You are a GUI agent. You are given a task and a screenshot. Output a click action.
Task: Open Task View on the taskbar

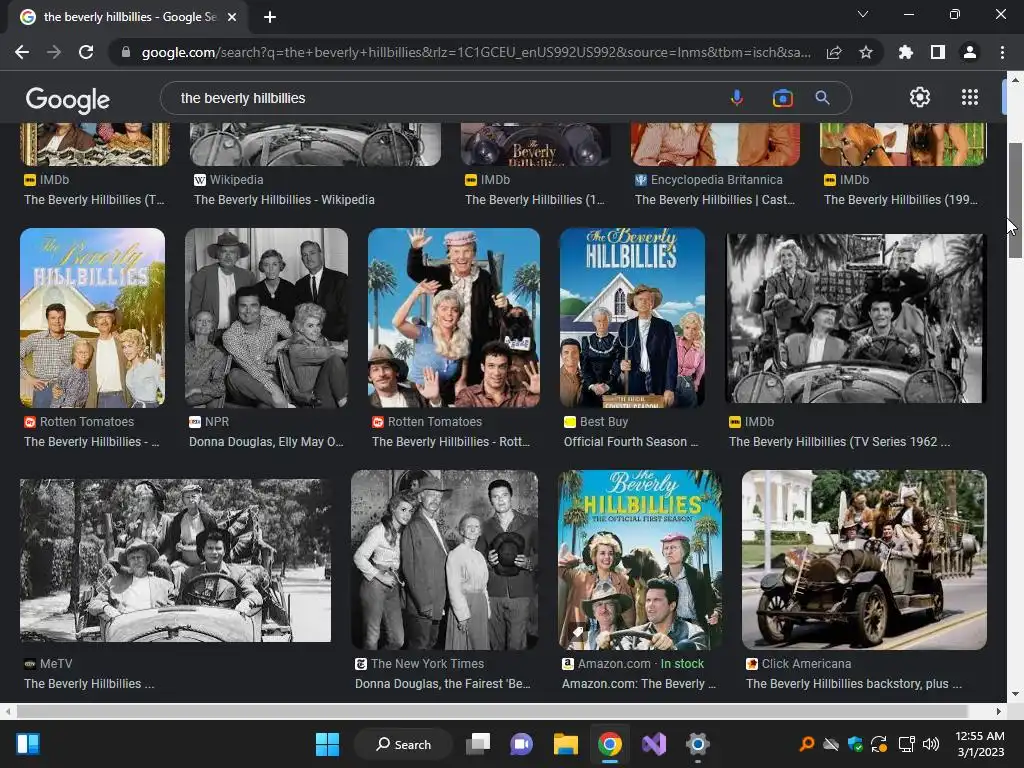click(478, 744)
